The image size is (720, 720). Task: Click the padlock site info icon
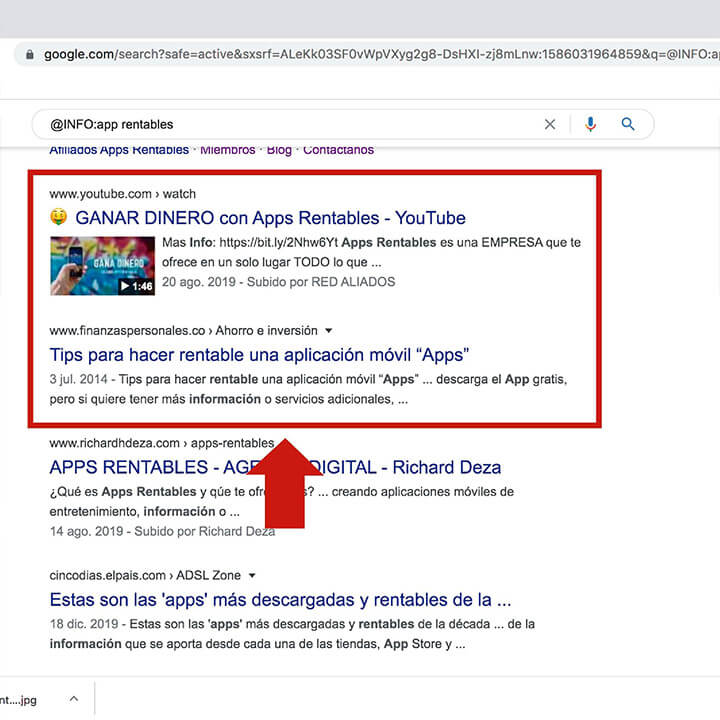point(30,54)
